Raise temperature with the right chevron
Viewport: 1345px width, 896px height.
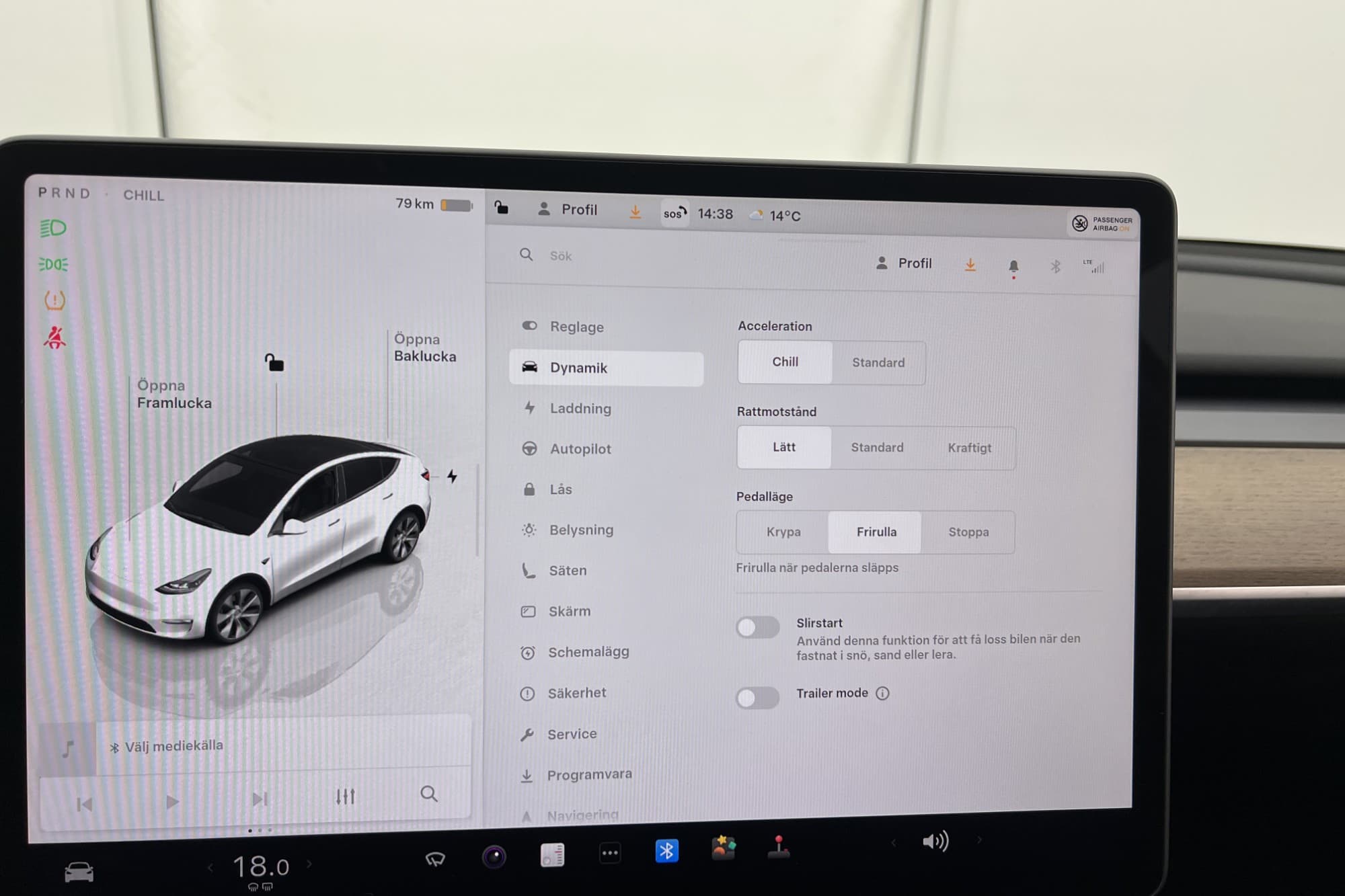[309, 864]
